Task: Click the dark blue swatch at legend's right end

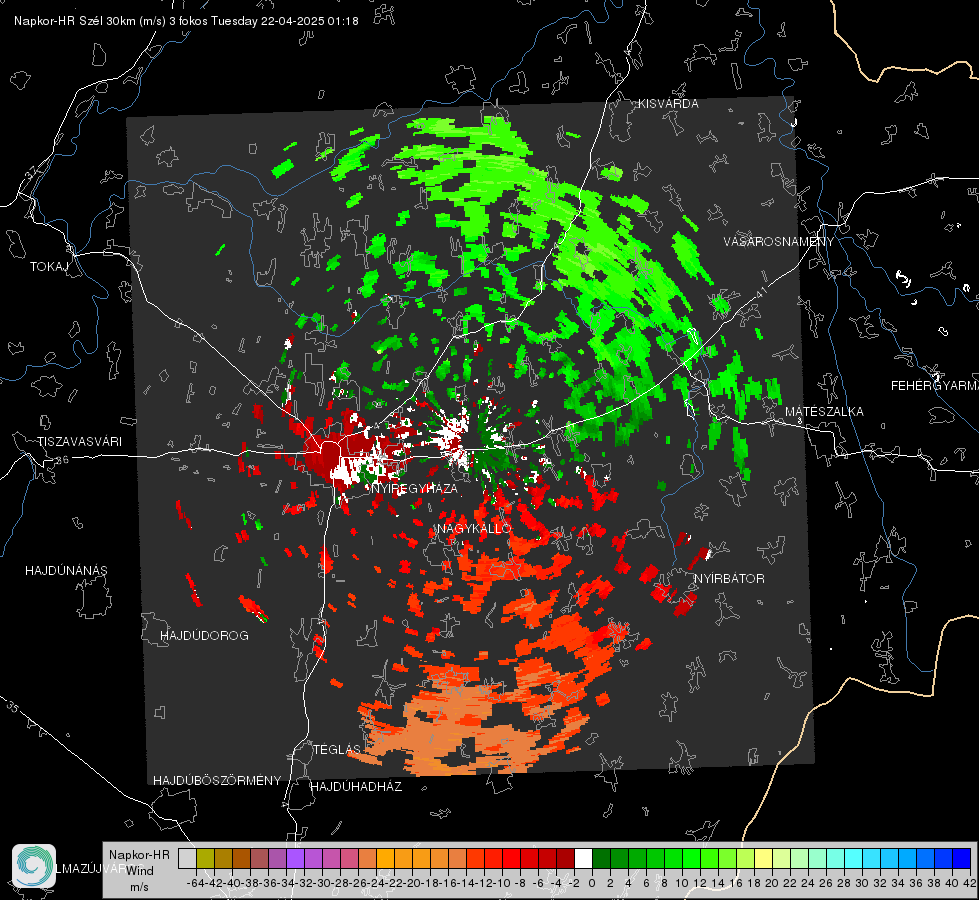Action: [962, 859]
